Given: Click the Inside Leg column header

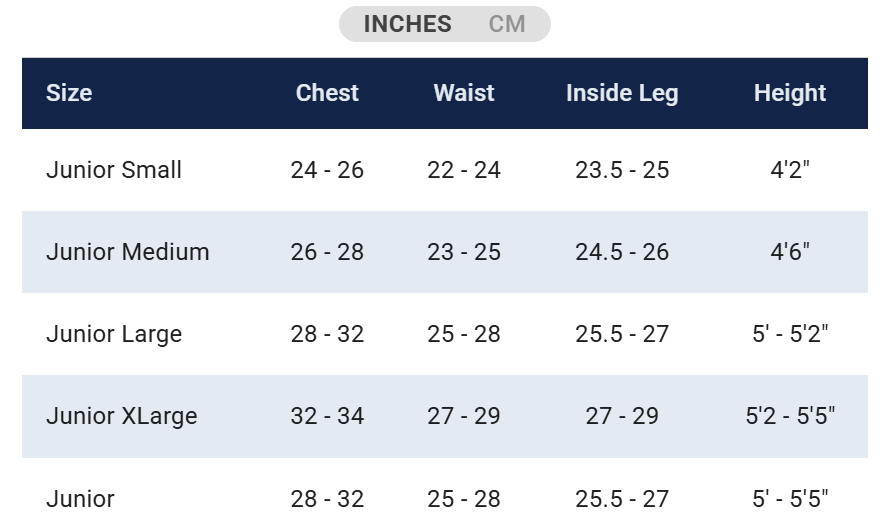Looking at the screenshot, I should tap(622, 93).
